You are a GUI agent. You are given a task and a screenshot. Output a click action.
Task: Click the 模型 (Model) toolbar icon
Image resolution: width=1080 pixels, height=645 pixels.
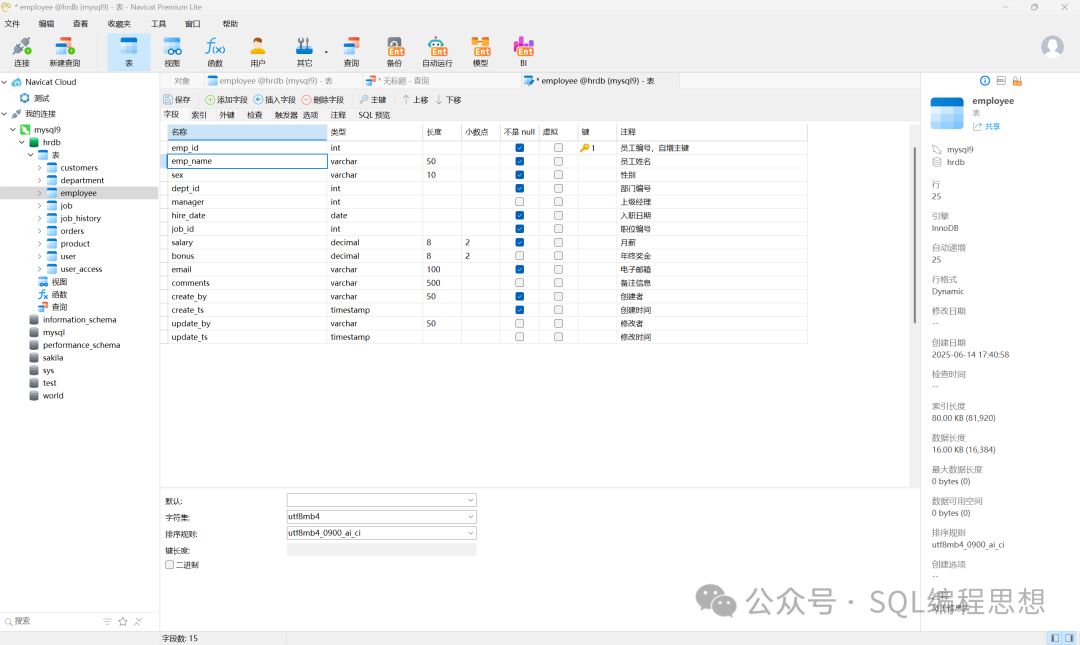pyautogui.click(x=481, y=51)
